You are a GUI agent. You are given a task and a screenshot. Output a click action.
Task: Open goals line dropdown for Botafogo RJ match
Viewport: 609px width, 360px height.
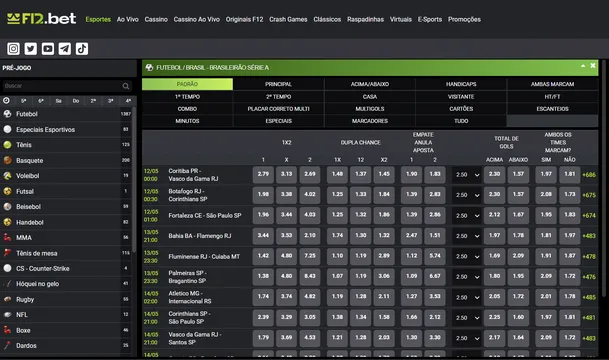coord(467,195)
